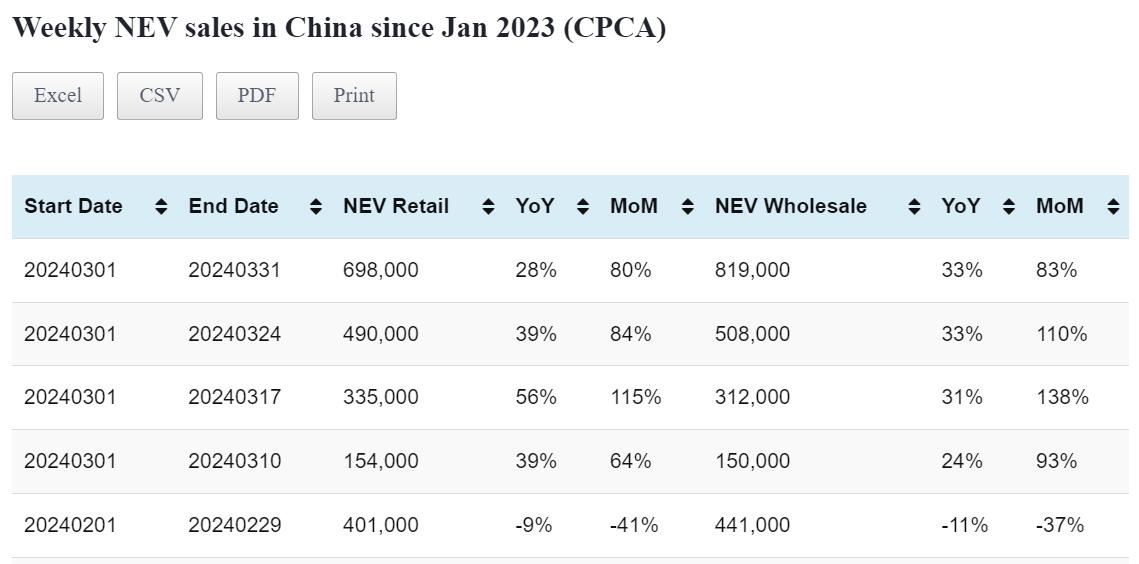Download data as CSV
Image resolution: width=1139 pixels, height=564 pixels.
click(160, 96)
